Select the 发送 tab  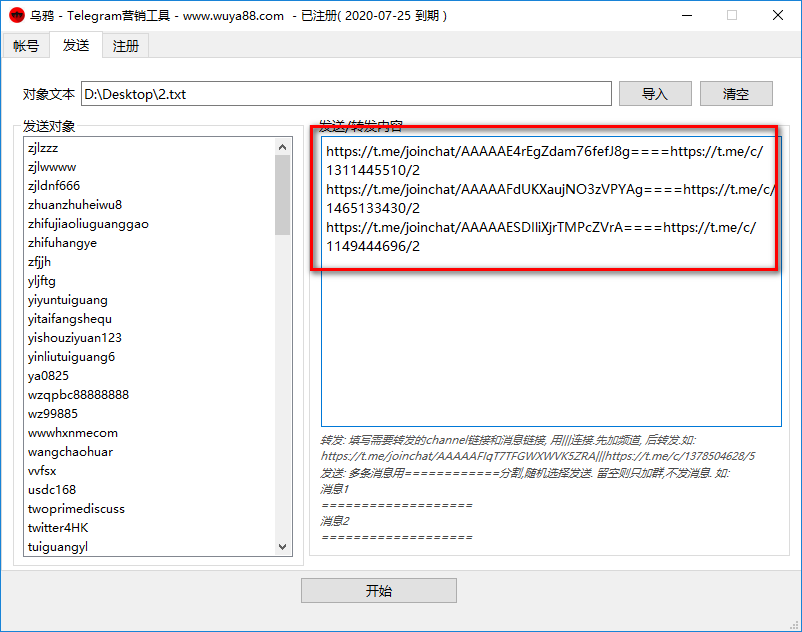click(x=76, y=45)
